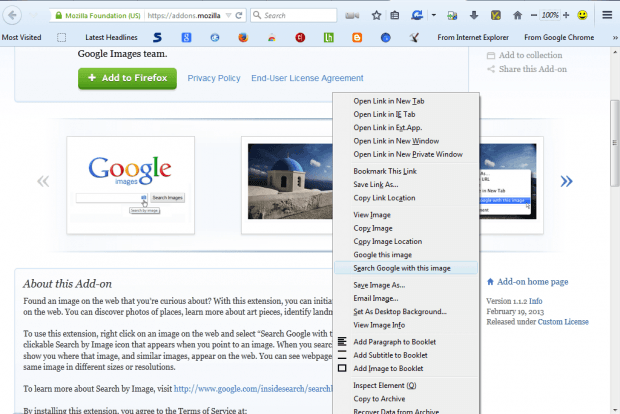Viewport: 620px width, 414px height.
Task: Click the video camera toolbar icon
Action: coord(352,15)
